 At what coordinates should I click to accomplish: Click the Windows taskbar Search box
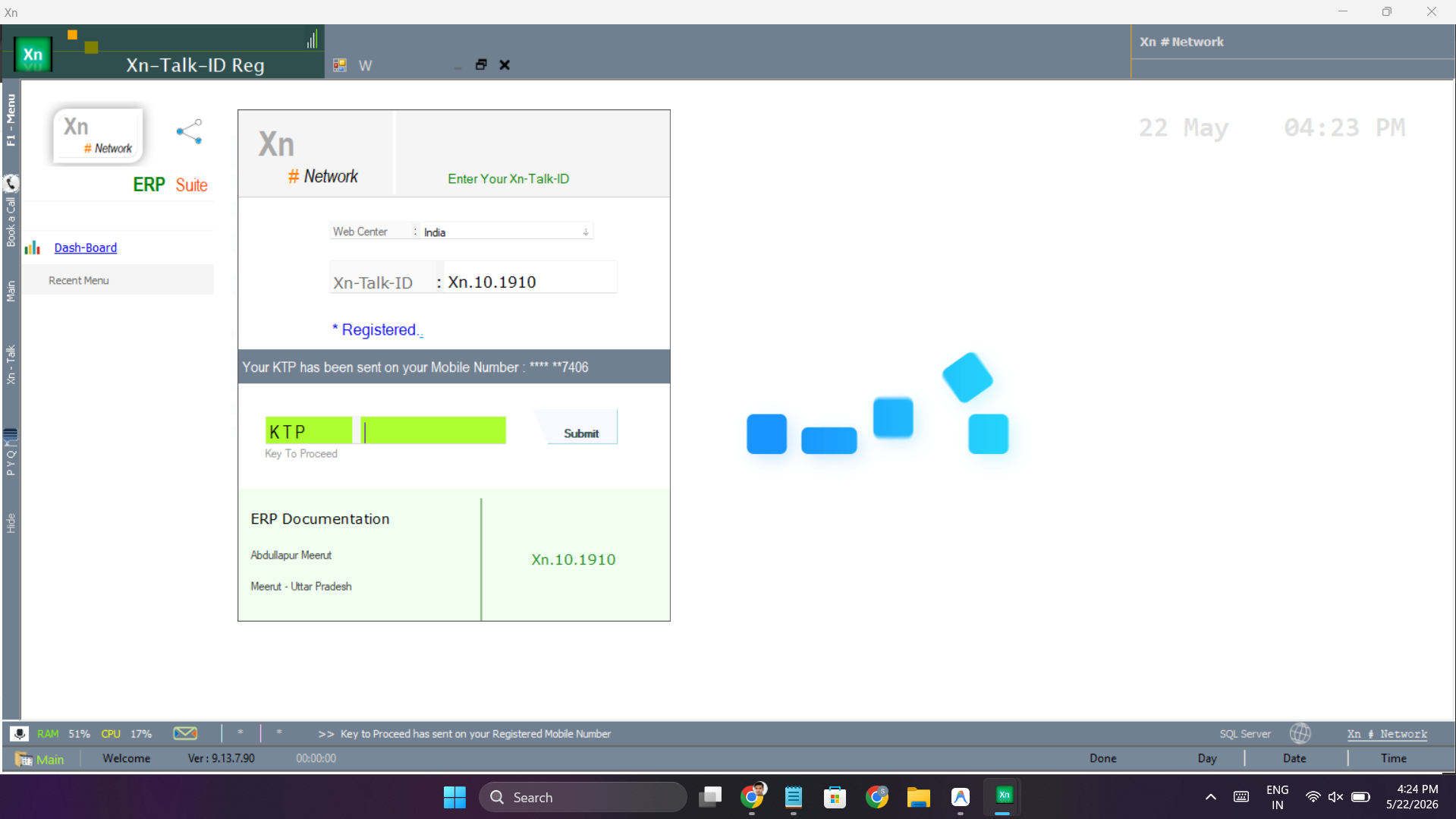(583, 797)
